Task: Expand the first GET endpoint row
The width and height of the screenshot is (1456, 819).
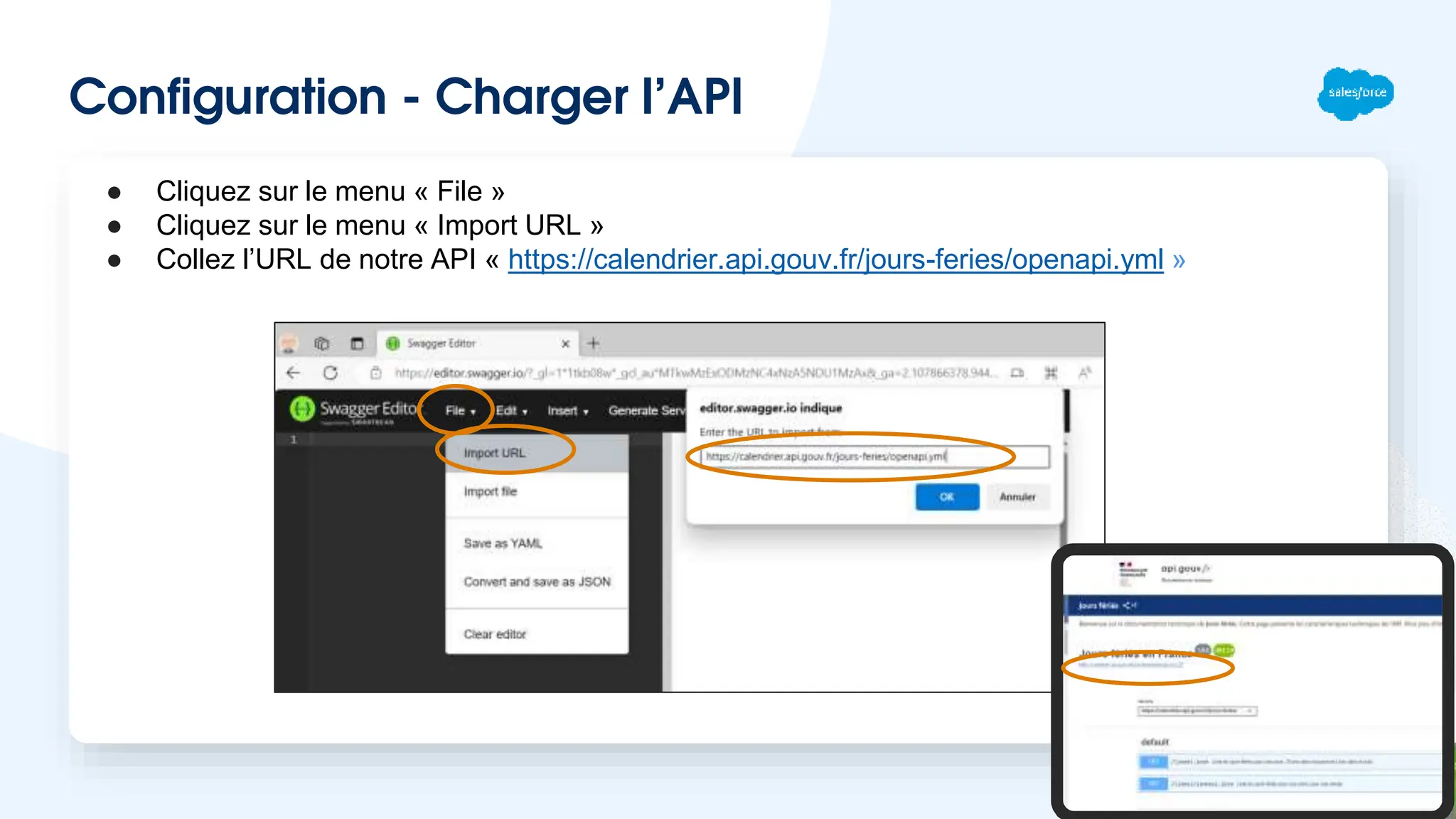Action: tap(1290, 761)
